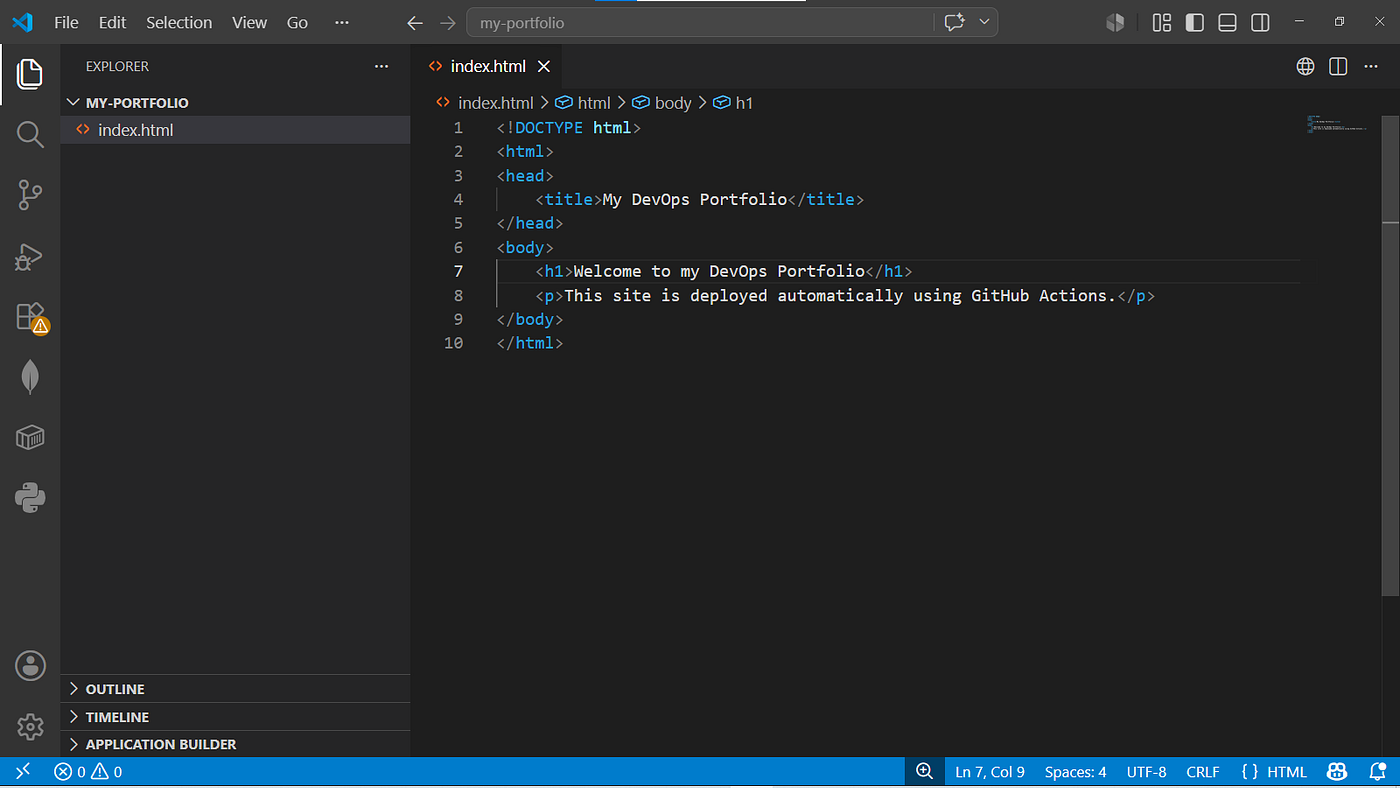The width and height of the screenshot is (1400, 788).
Task: Open the remote window icon in status bar
Action: pos(22,771)
